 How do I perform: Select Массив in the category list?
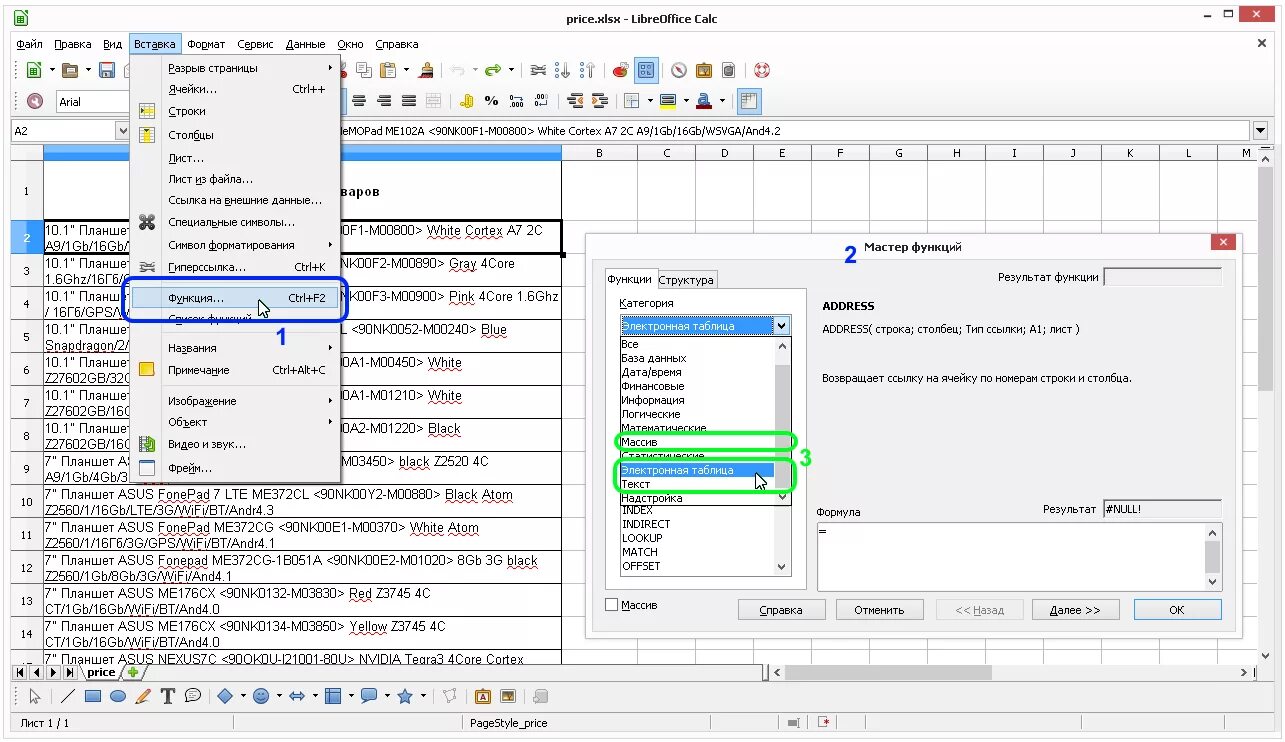697,442
